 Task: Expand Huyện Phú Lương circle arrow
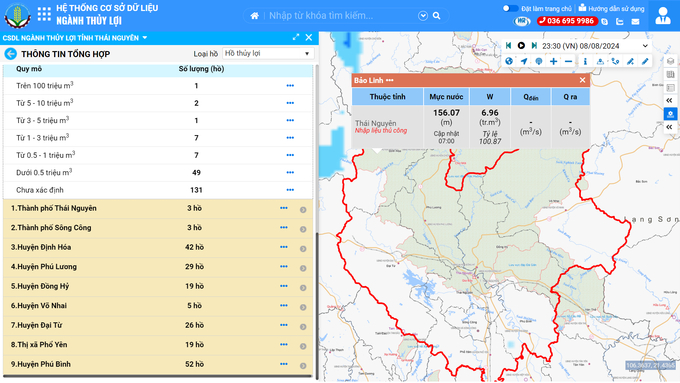pyautogui.click(x=303, y=268)
